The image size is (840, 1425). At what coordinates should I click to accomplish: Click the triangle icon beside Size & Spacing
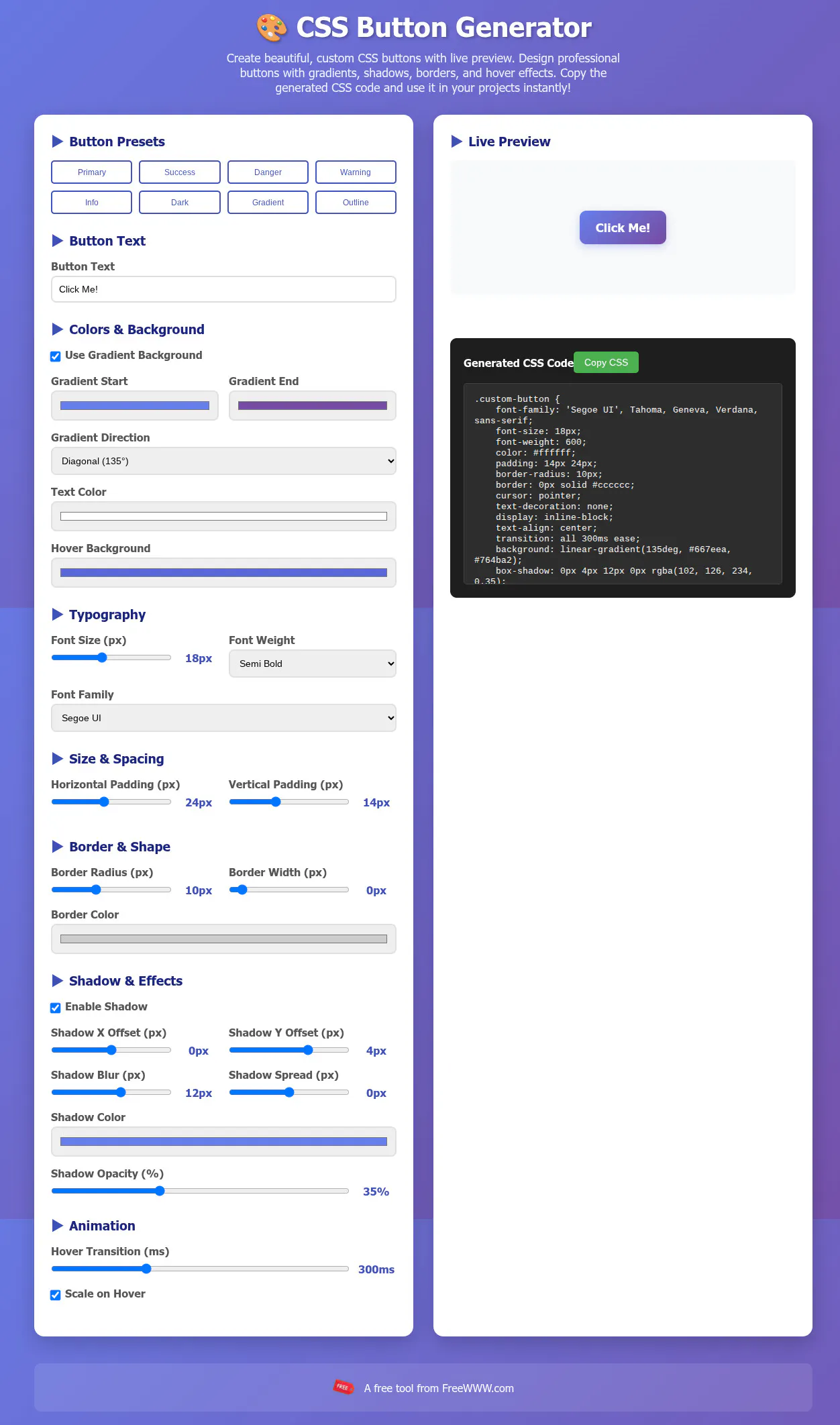coord(58,759)
